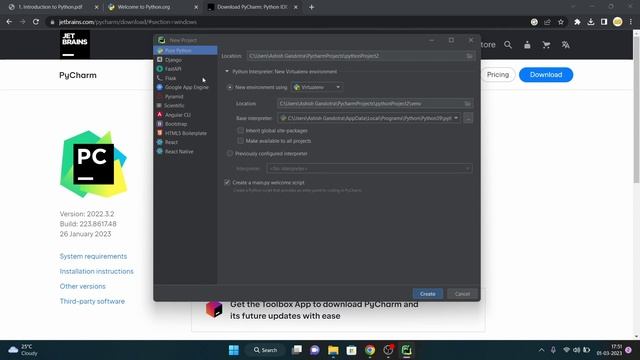The image size is (640, 360).
Task: Open File Explorer from taskbar
Action: 333,350
